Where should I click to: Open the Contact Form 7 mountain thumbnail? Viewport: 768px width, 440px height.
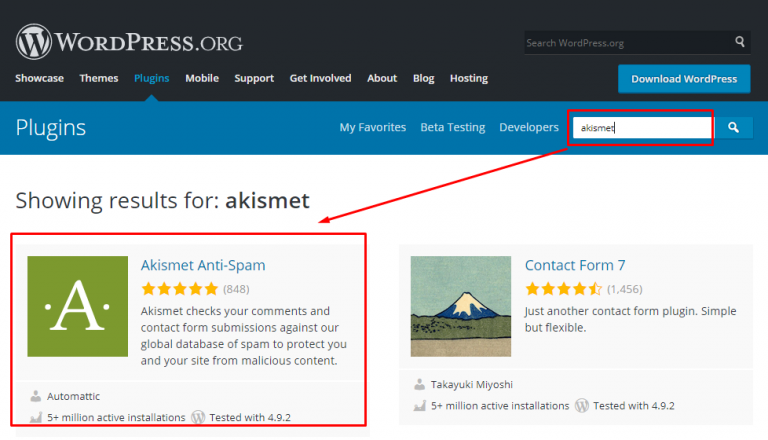pyautogui.click(x=460, y=306)
